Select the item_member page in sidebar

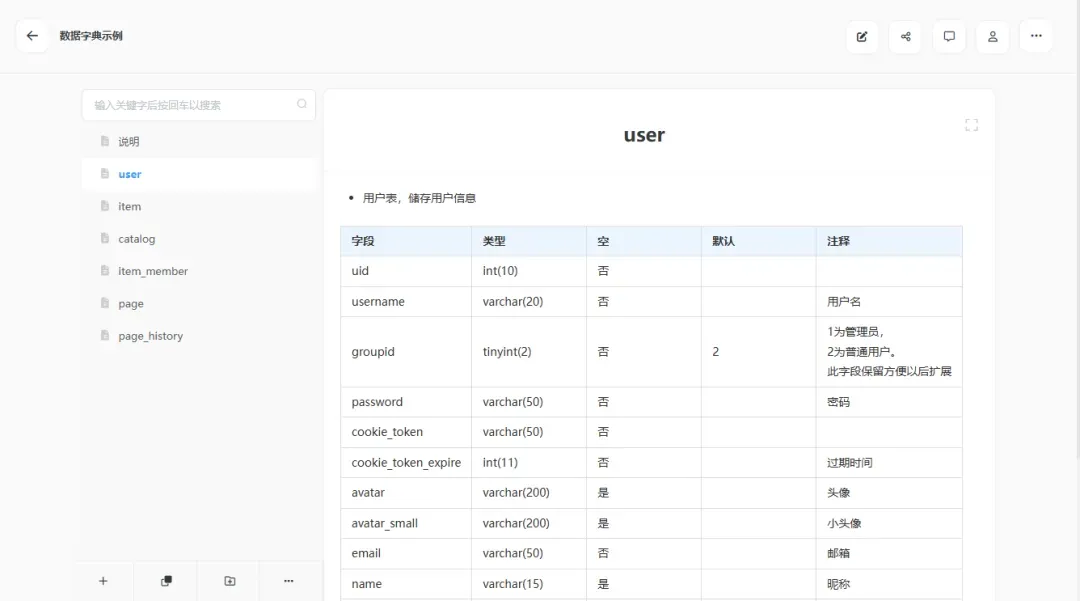coord(153,272)
